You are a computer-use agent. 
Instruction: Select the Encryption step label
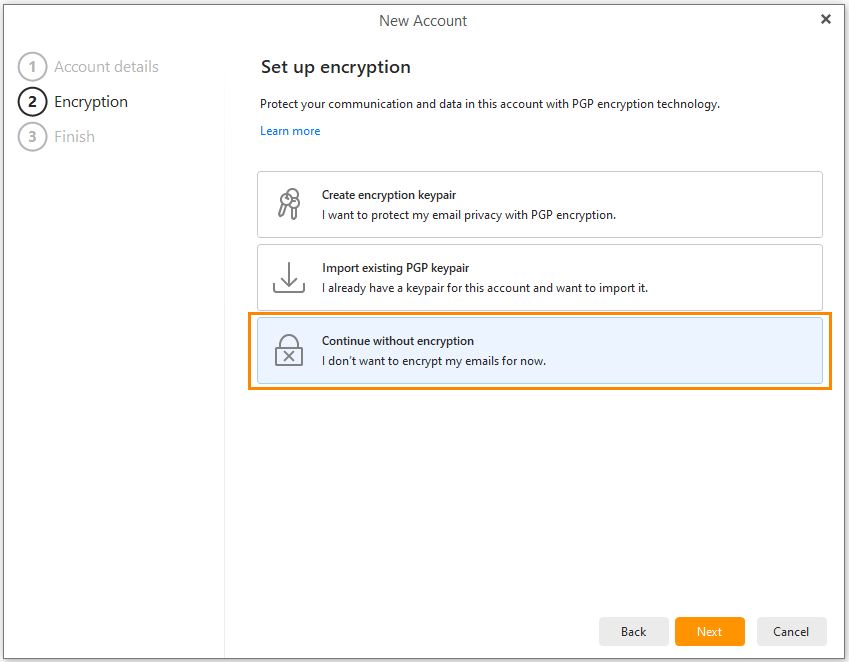[x=91, y=102]
